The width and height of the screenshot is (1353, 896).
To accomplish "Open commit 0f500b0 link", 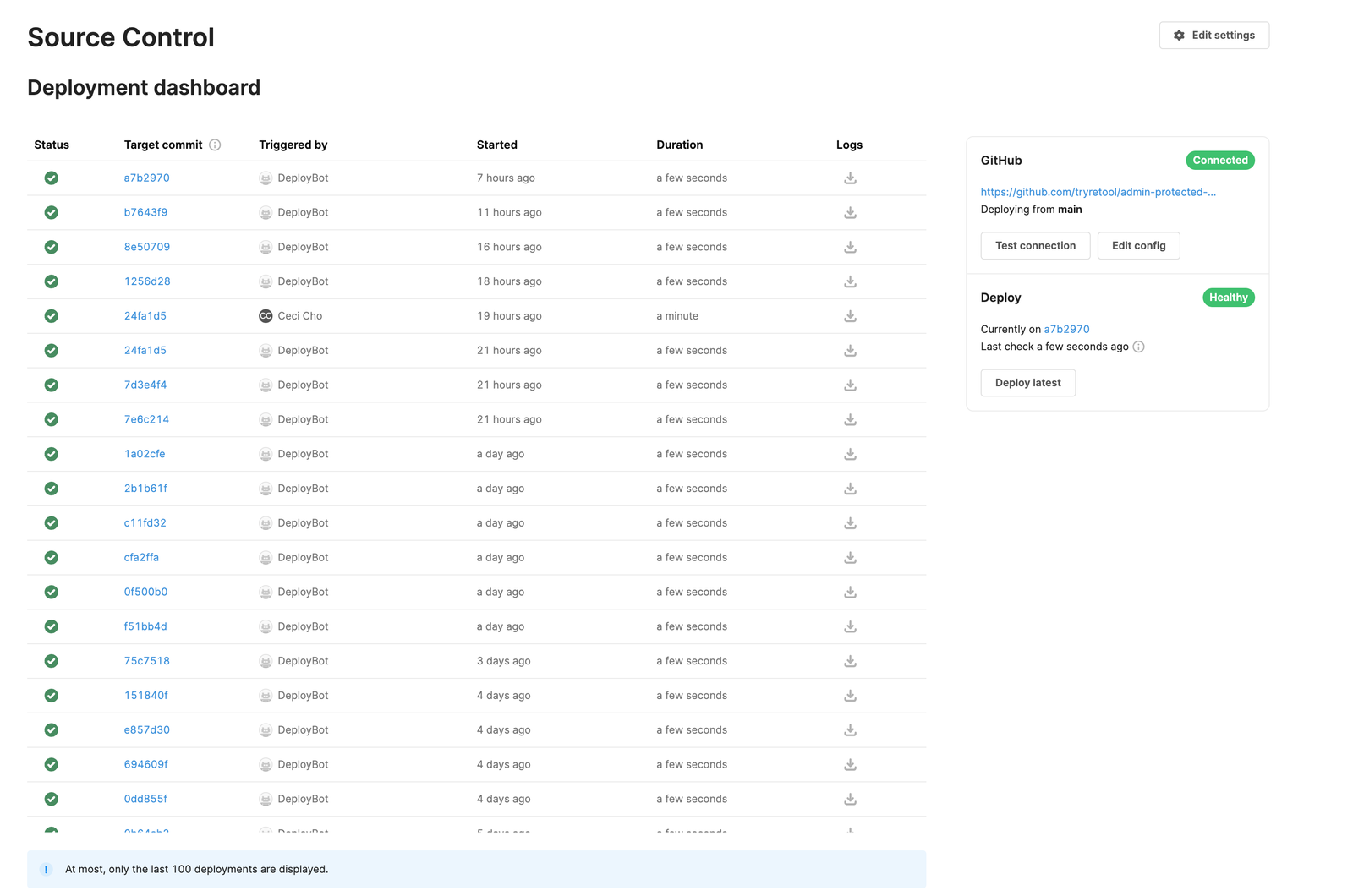I will (x=145, y=593).
